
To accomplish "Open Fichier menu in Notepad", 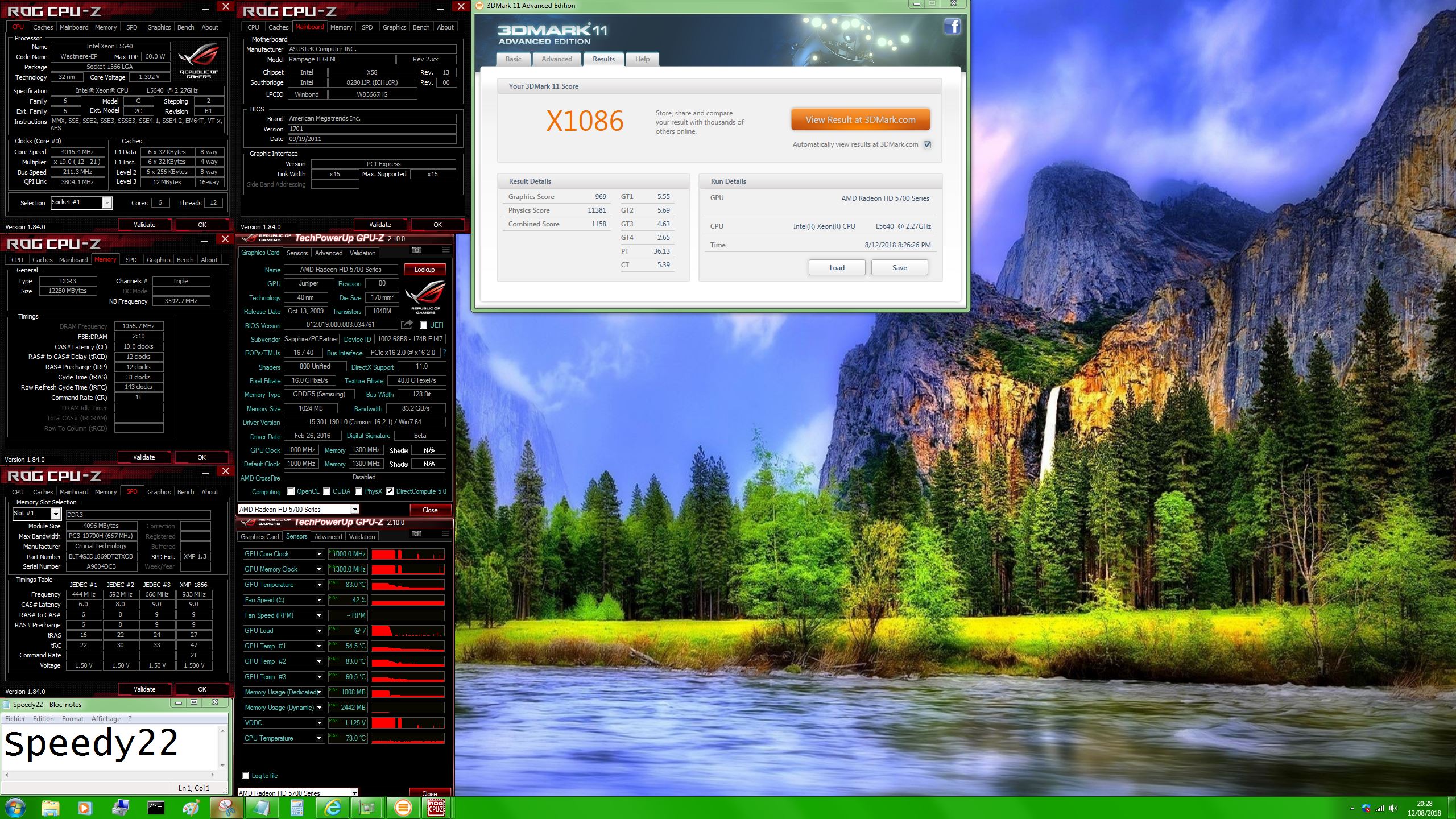I will (15, 719).
